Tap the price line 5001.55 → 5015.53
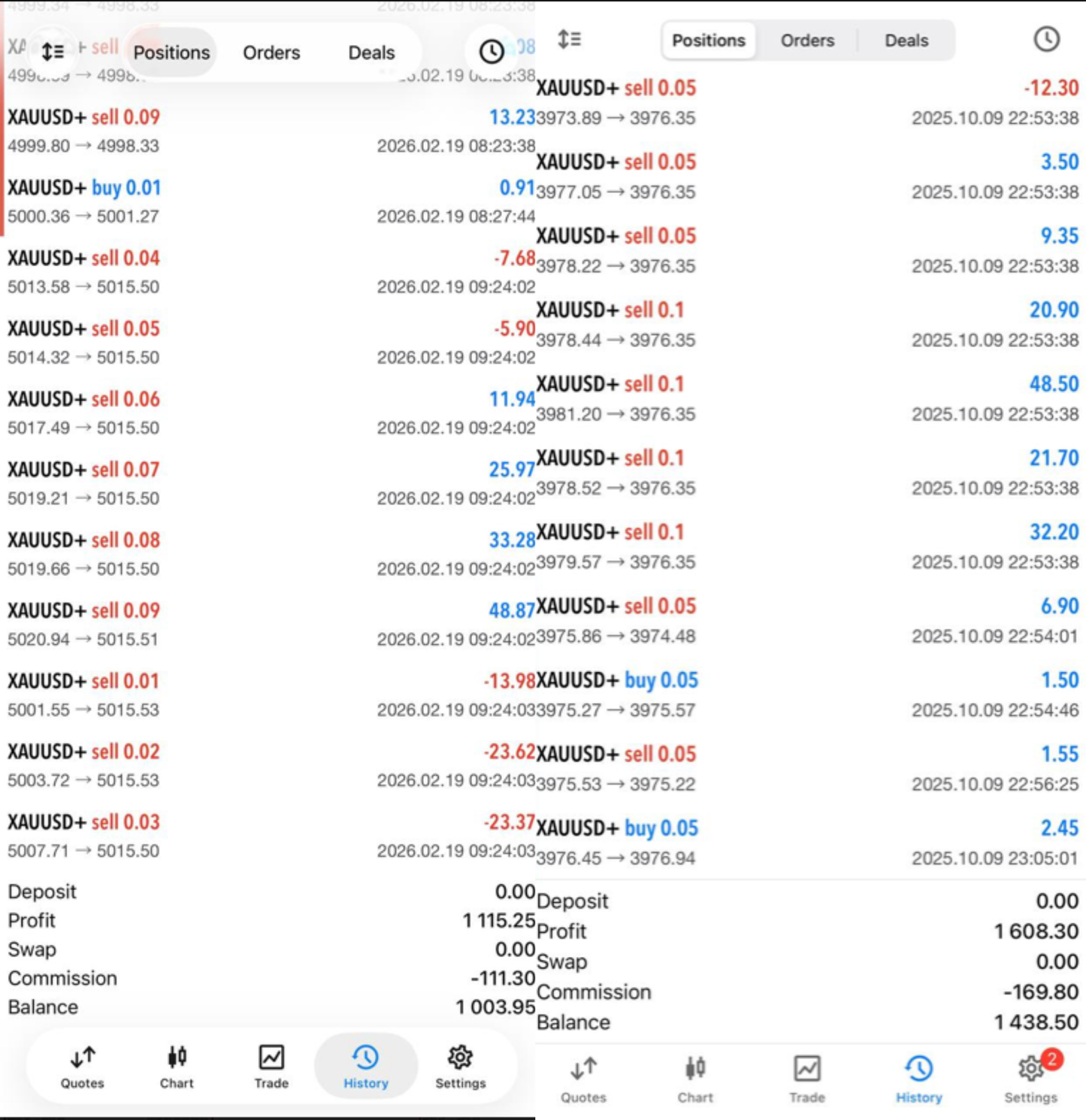 (83, 710)
